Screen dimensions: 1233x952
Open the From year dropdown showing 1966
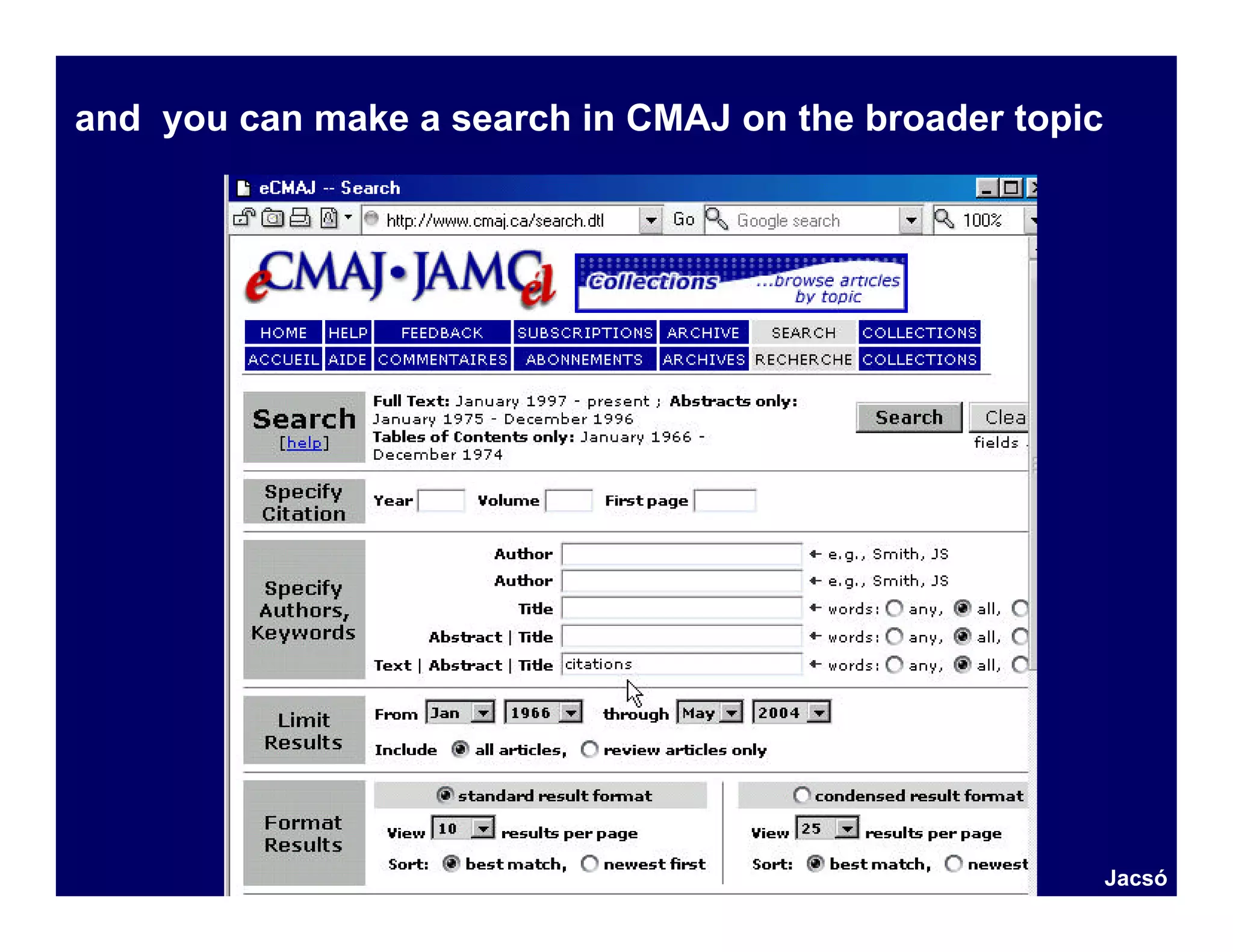pos(543,712)
